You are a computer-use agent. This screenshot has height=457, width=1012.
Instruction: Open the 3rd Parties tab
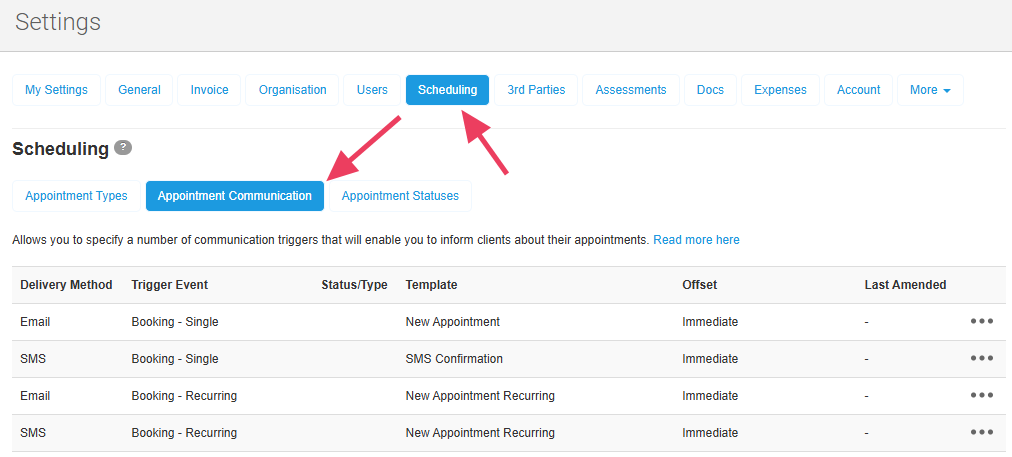click(x=536, y=90)
